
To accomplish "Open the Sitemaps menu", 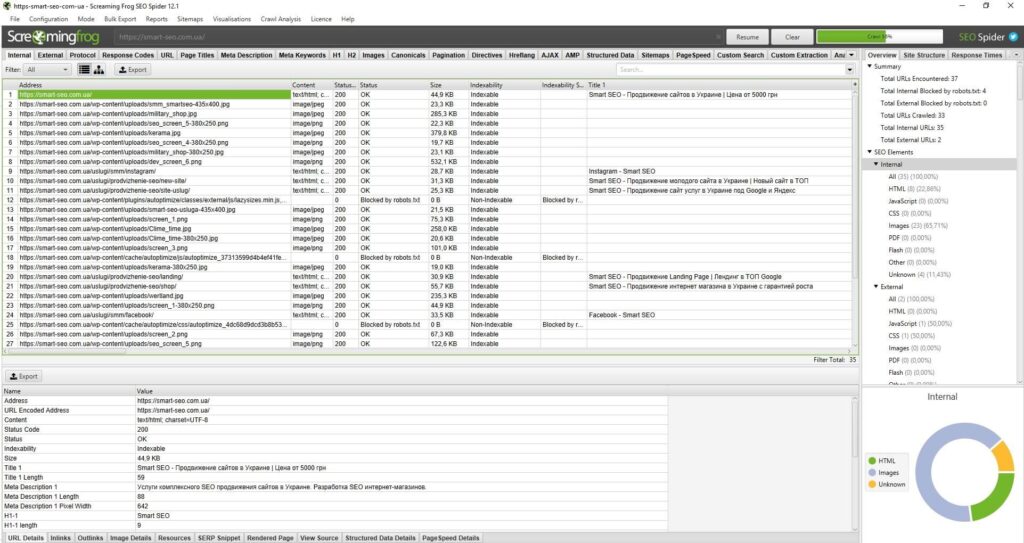I will tap(190, 19).
